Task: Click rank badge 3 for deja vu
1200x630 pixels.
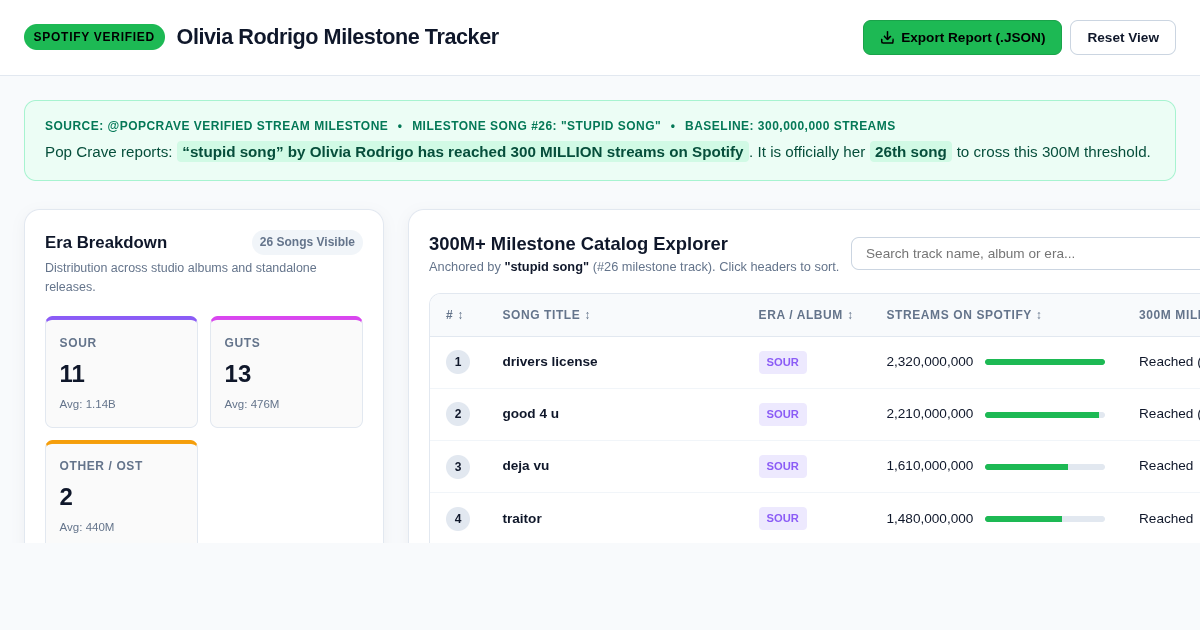Action: [458, 466]
